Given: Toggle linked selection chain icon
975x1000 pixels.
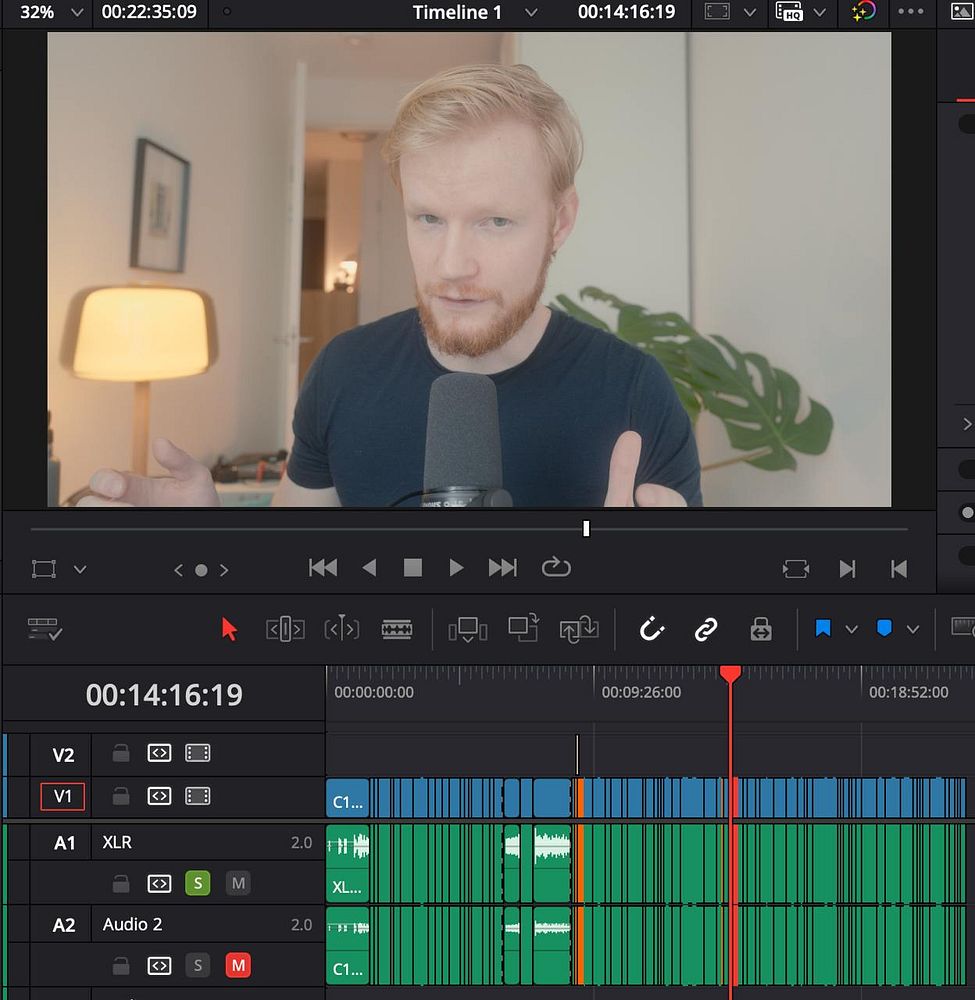Looking at the screenshot, I should point(706,629).
